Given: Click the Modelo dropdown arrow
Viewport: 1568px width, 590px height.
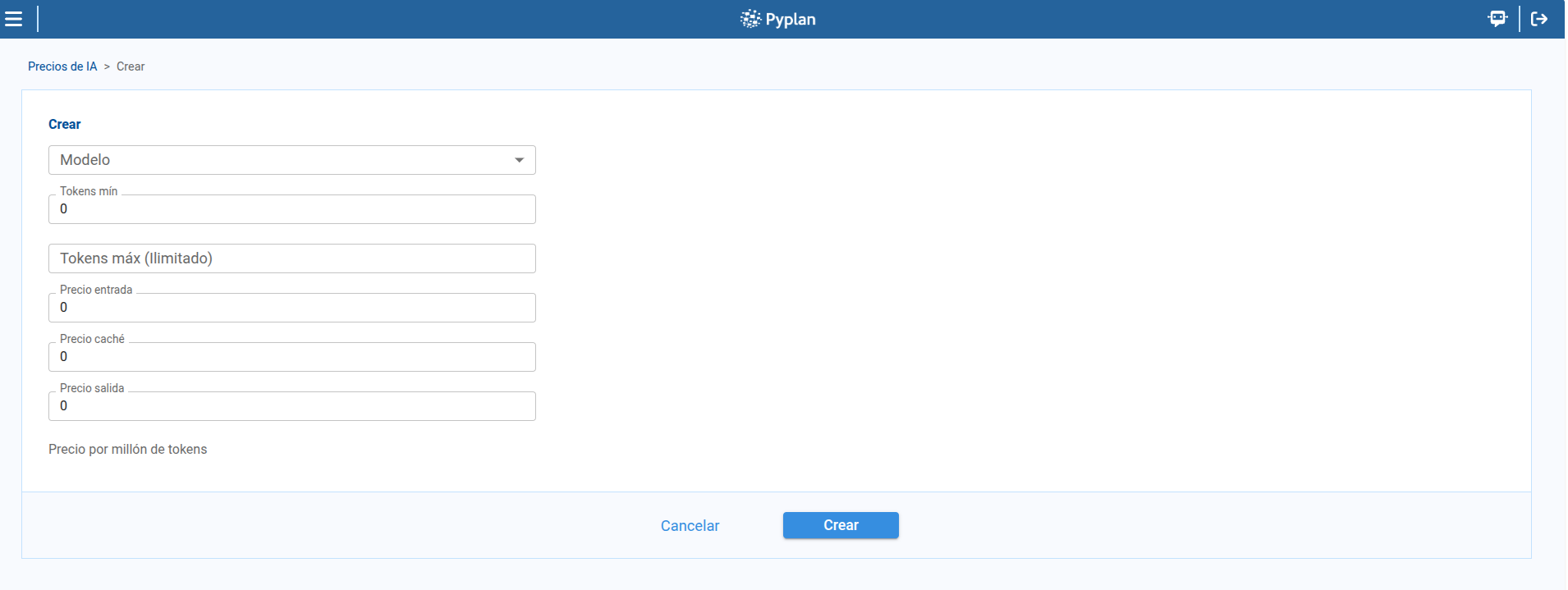Looking at the screenshot, I should pos(519,160).
